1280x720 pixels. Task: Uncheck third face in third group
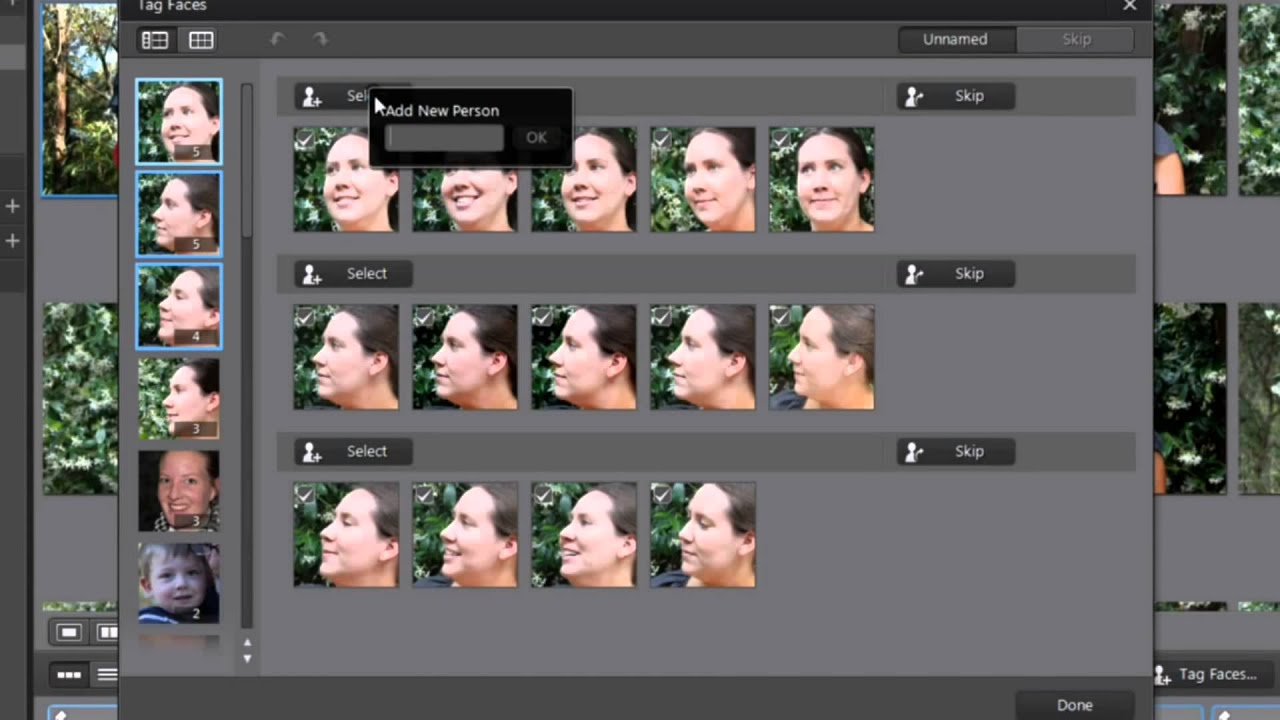coord(542,495)
